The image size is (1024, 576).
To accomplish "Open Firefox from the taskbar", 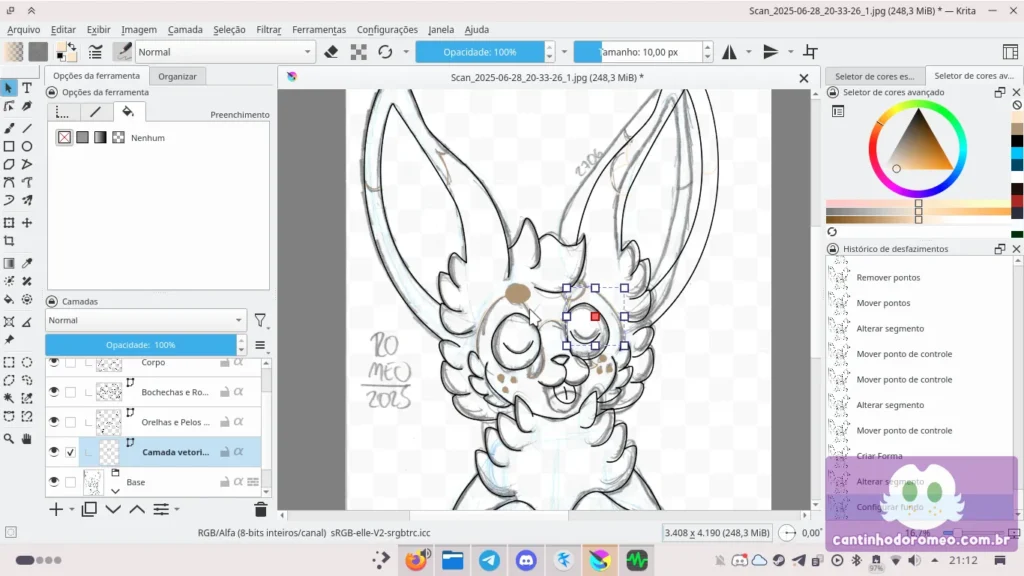I will point(416,560).
